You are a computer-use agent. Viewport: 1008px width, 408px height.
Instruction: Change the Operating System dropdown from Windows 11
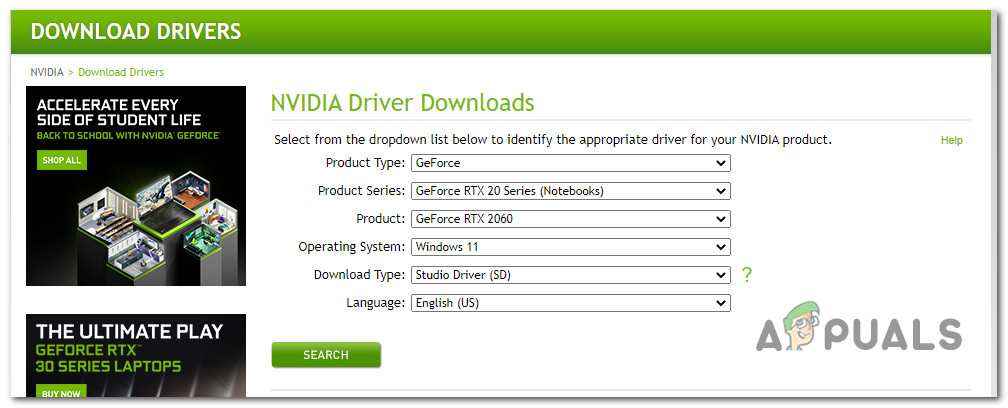coord(571,247)
